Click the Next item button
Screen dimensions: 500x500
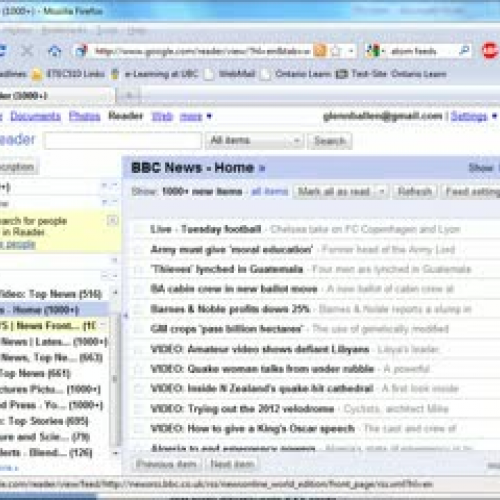[x=233, y=464]
